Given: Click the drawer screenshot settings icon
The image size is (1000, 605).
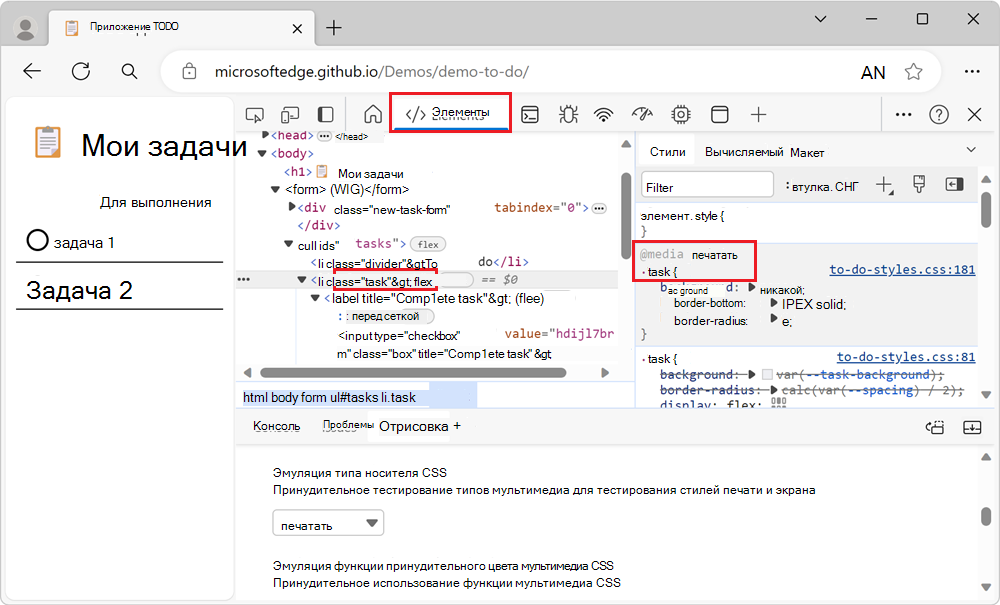Looking at the screenshot, I should (x=935, y=427).
